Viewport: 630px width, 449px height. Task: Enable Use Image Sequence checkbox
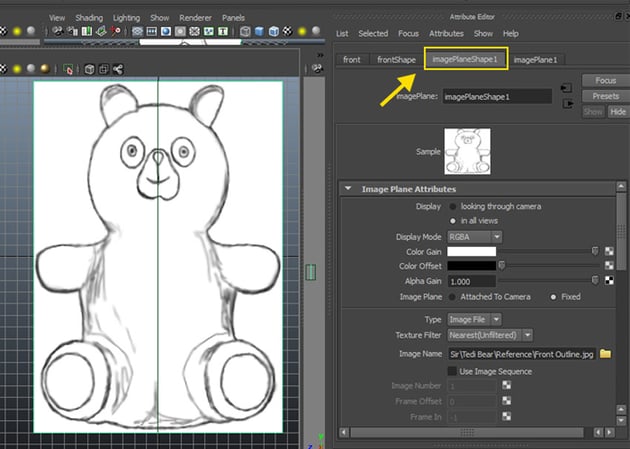[x=452, y=371]
